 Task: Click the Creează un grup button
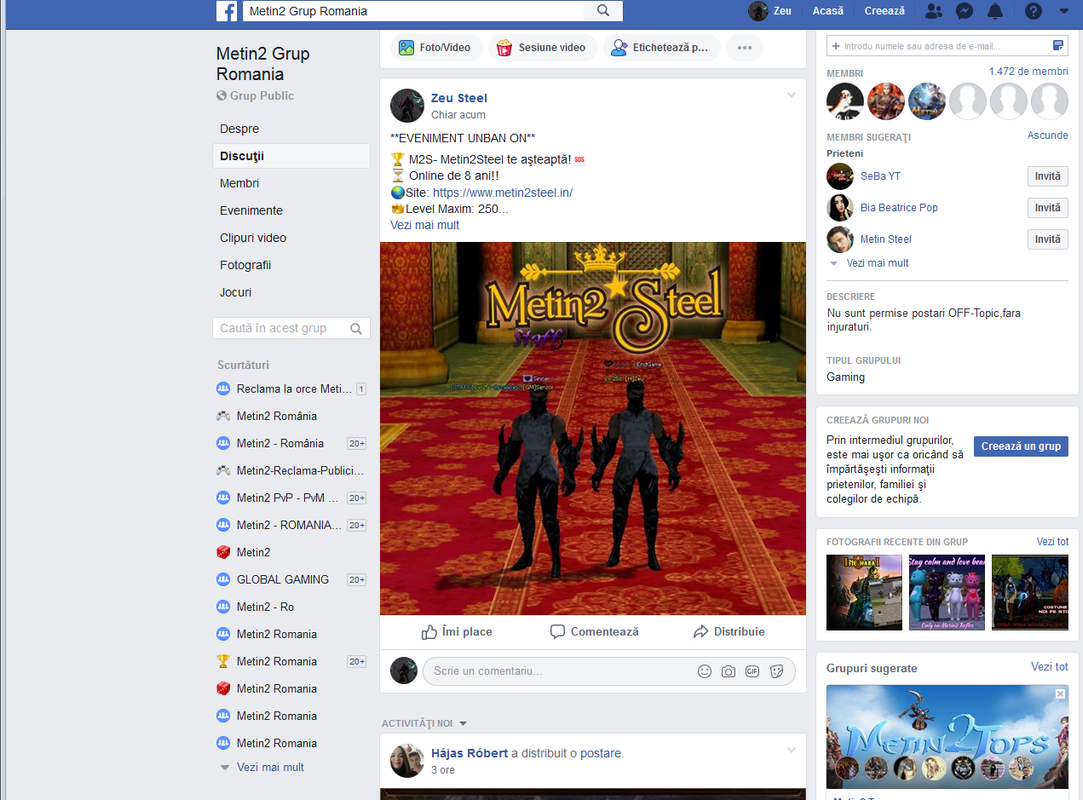coord(1021,446)
